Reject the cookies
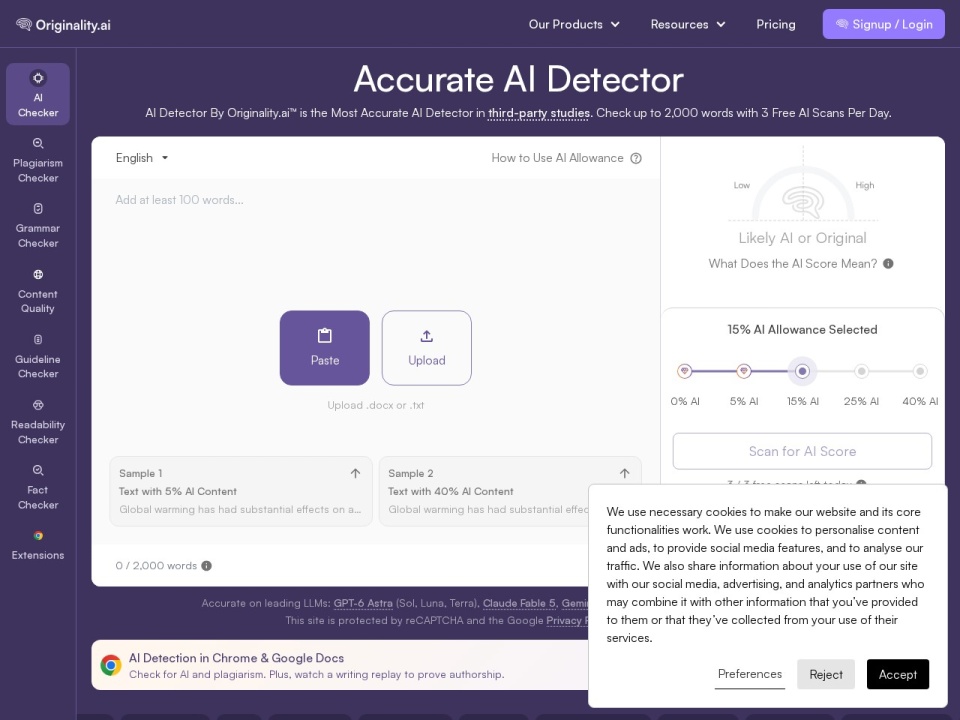This screenshot has height=720, width=960. 826,674
